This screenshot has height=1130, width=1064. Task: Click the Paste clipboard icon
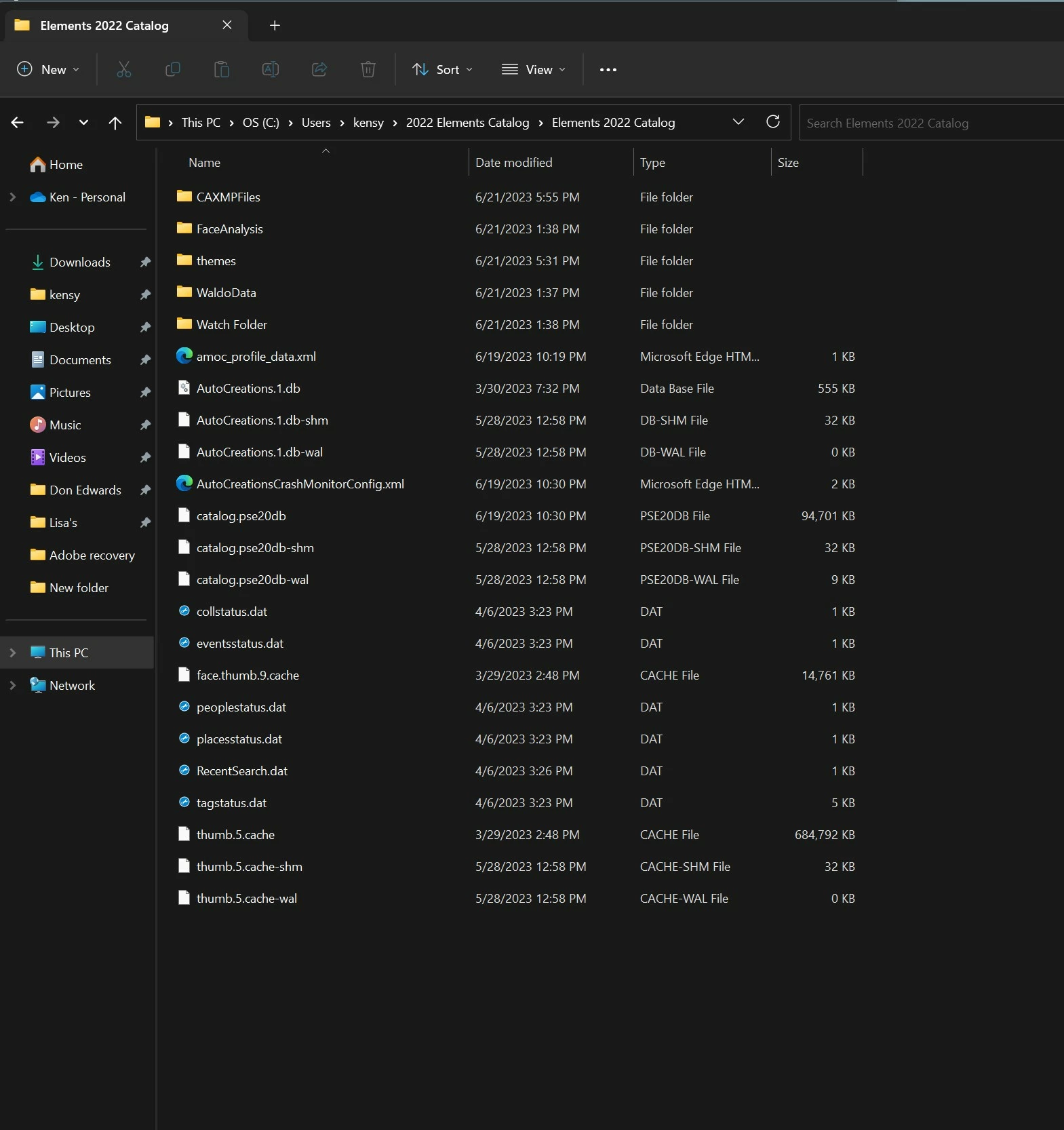pos(222,69)
